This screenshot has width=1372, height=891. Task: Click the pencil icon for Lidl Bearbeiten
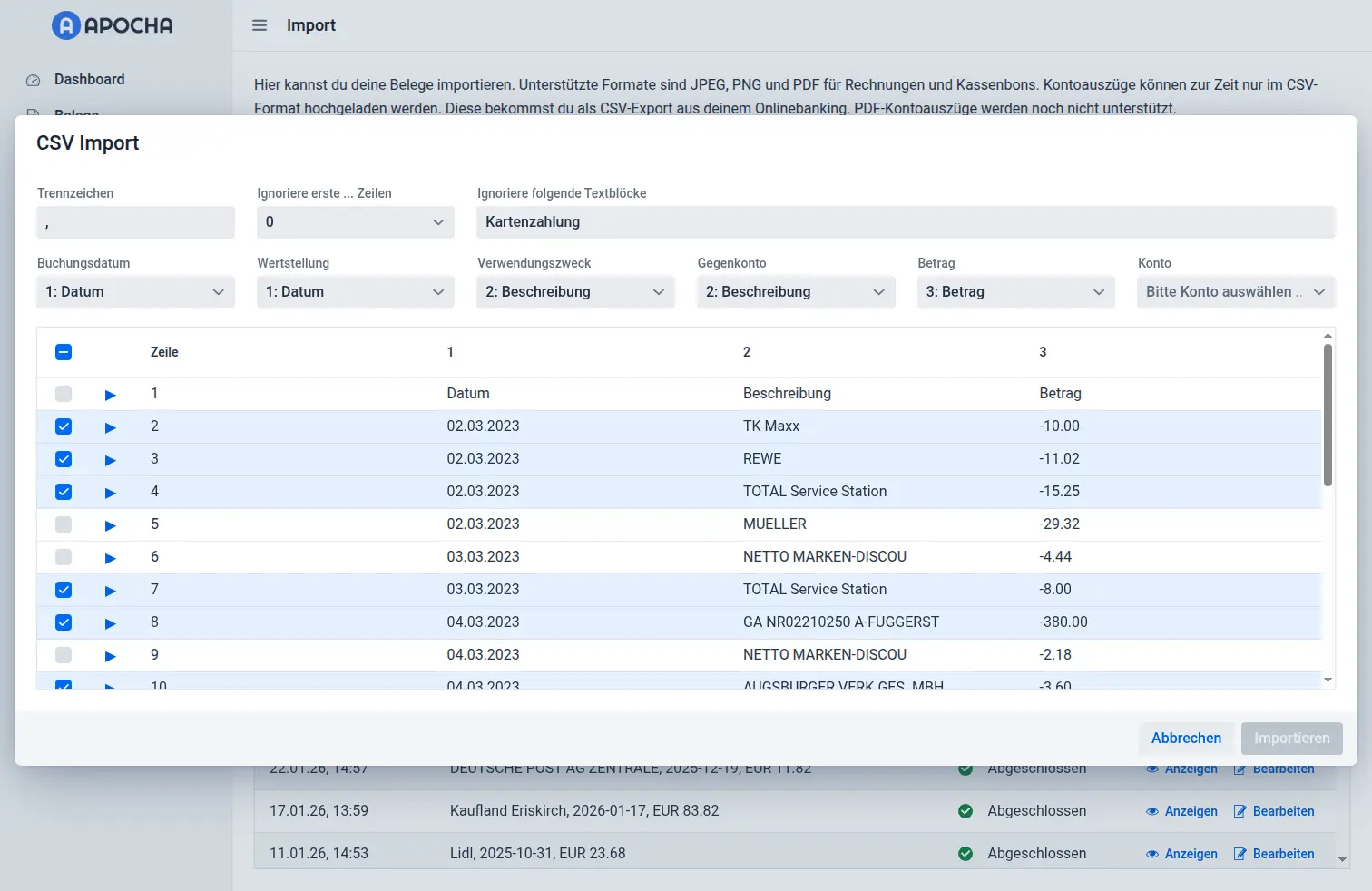click(x=1238, y=854)
